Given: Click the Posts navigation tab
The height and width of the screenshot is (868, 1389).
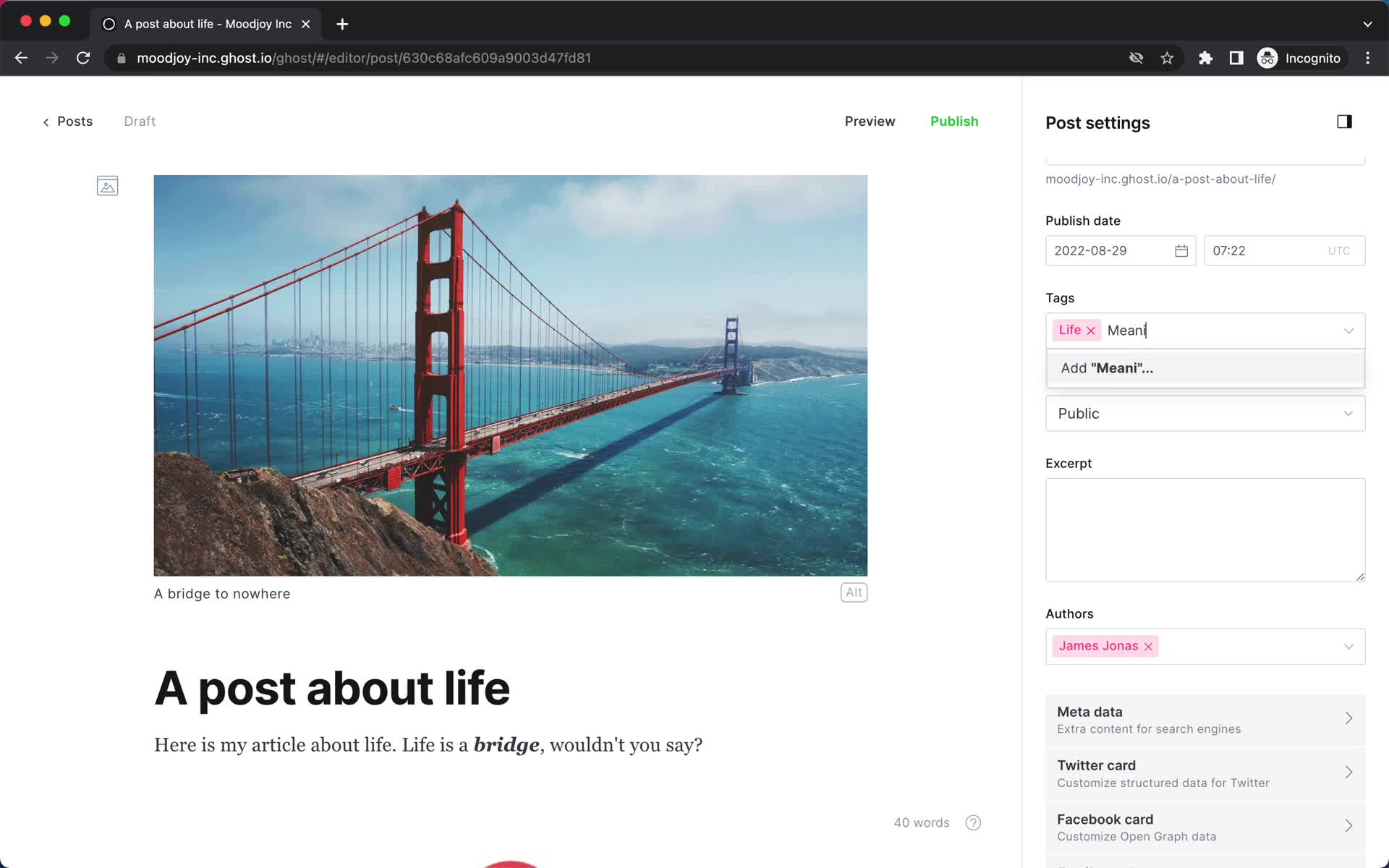Looking at the screenshot, I should coord(67,121).
